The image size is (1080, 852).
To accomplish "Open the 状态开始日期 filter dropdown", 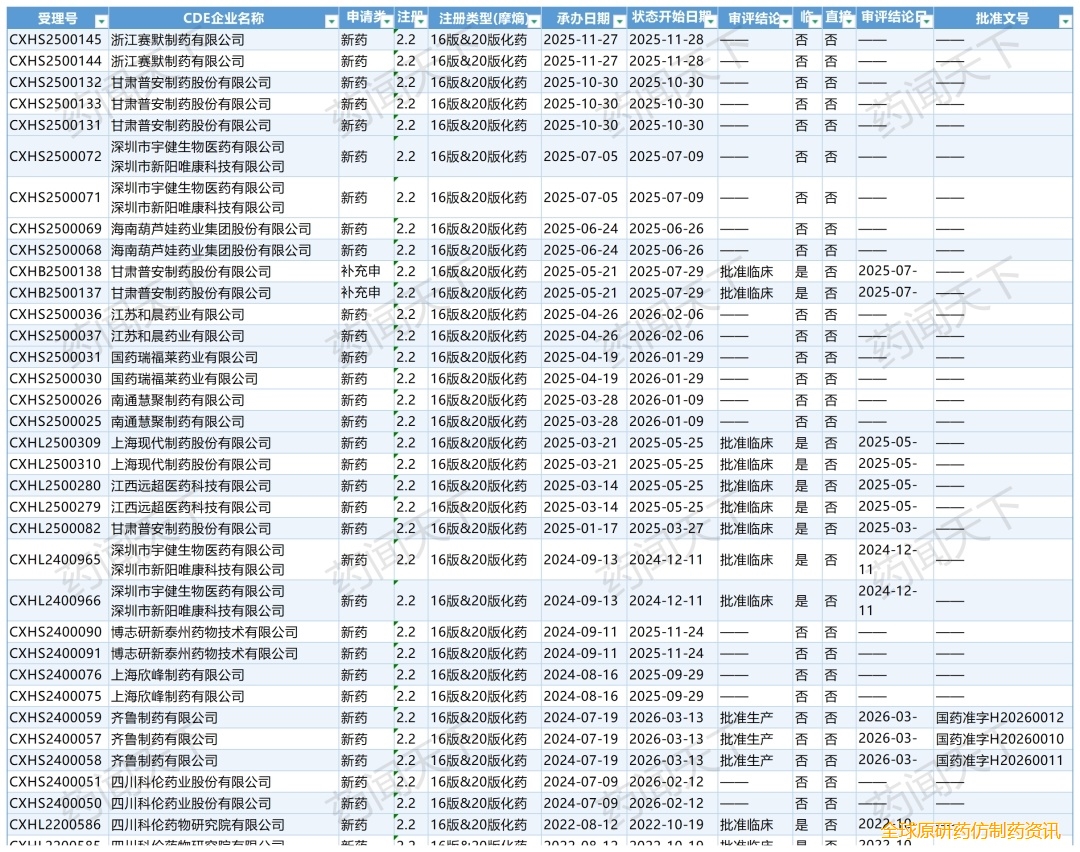I will click(709, 21).
